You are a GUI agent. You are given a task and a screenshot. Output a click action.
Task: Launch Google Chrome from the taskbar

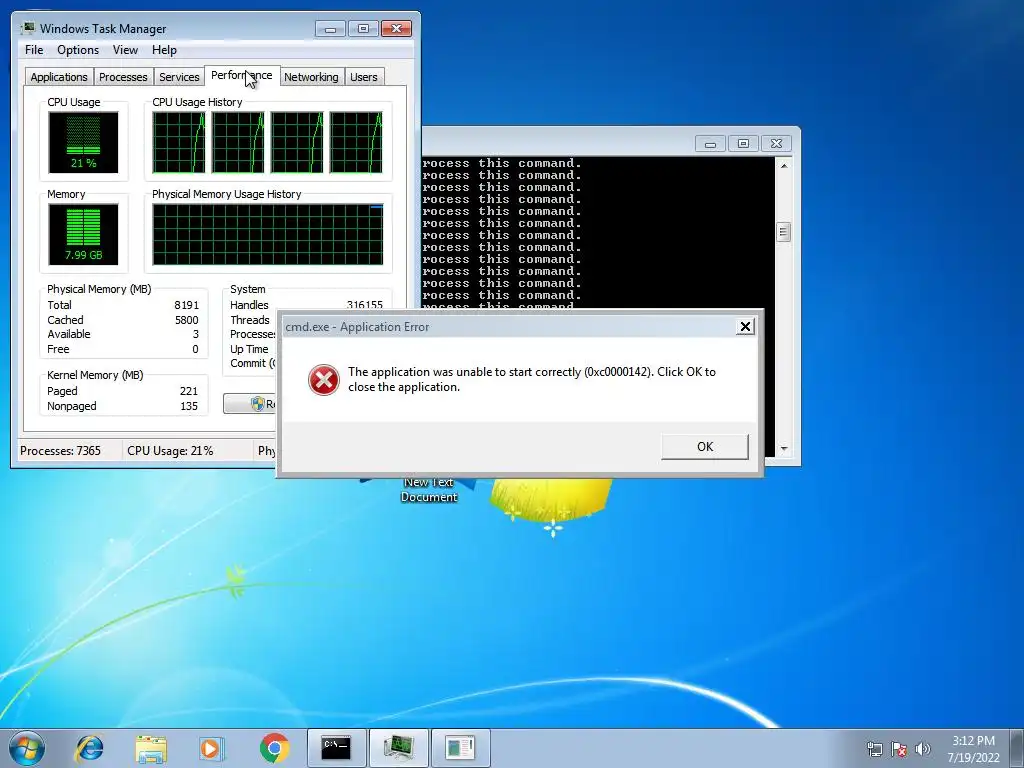(x=274, y=748)
